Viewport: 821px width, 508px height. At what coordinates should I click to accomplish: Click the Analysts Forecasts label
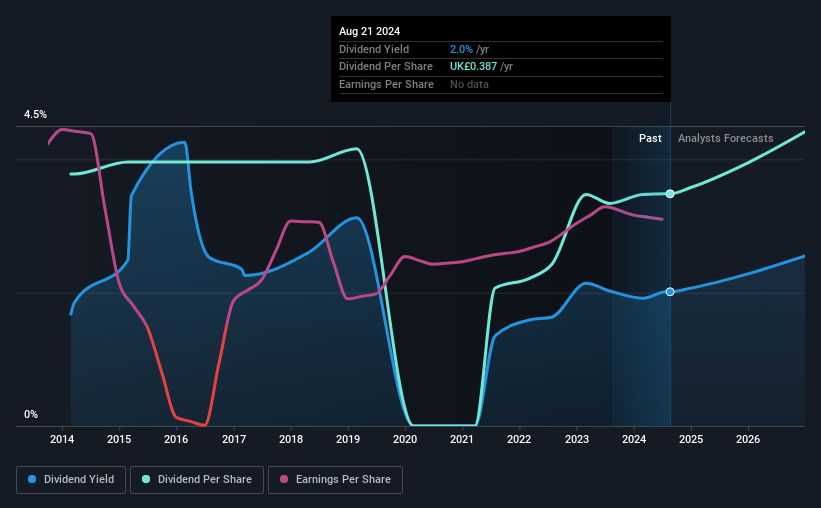point(726,138)
